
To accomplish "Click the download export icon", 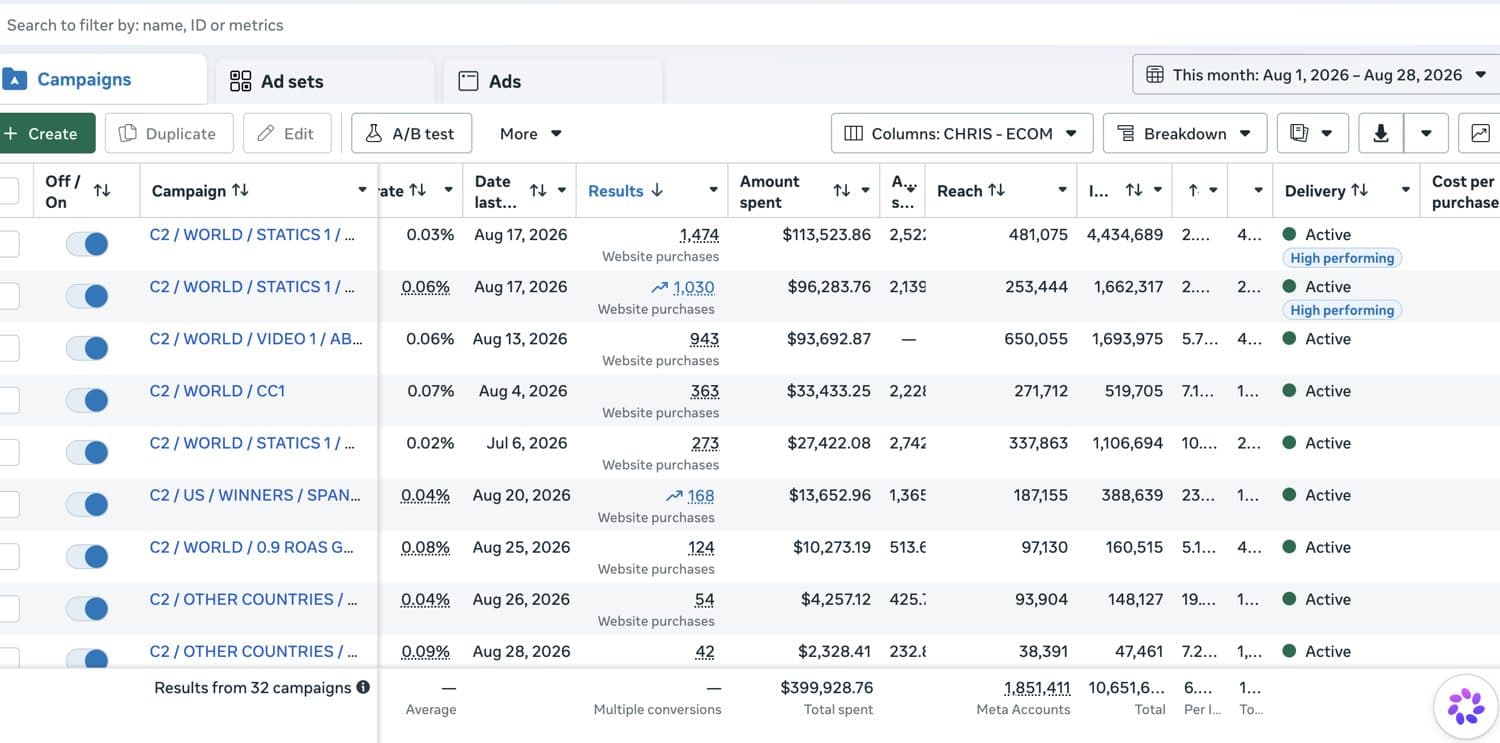I will point(1381,133).
